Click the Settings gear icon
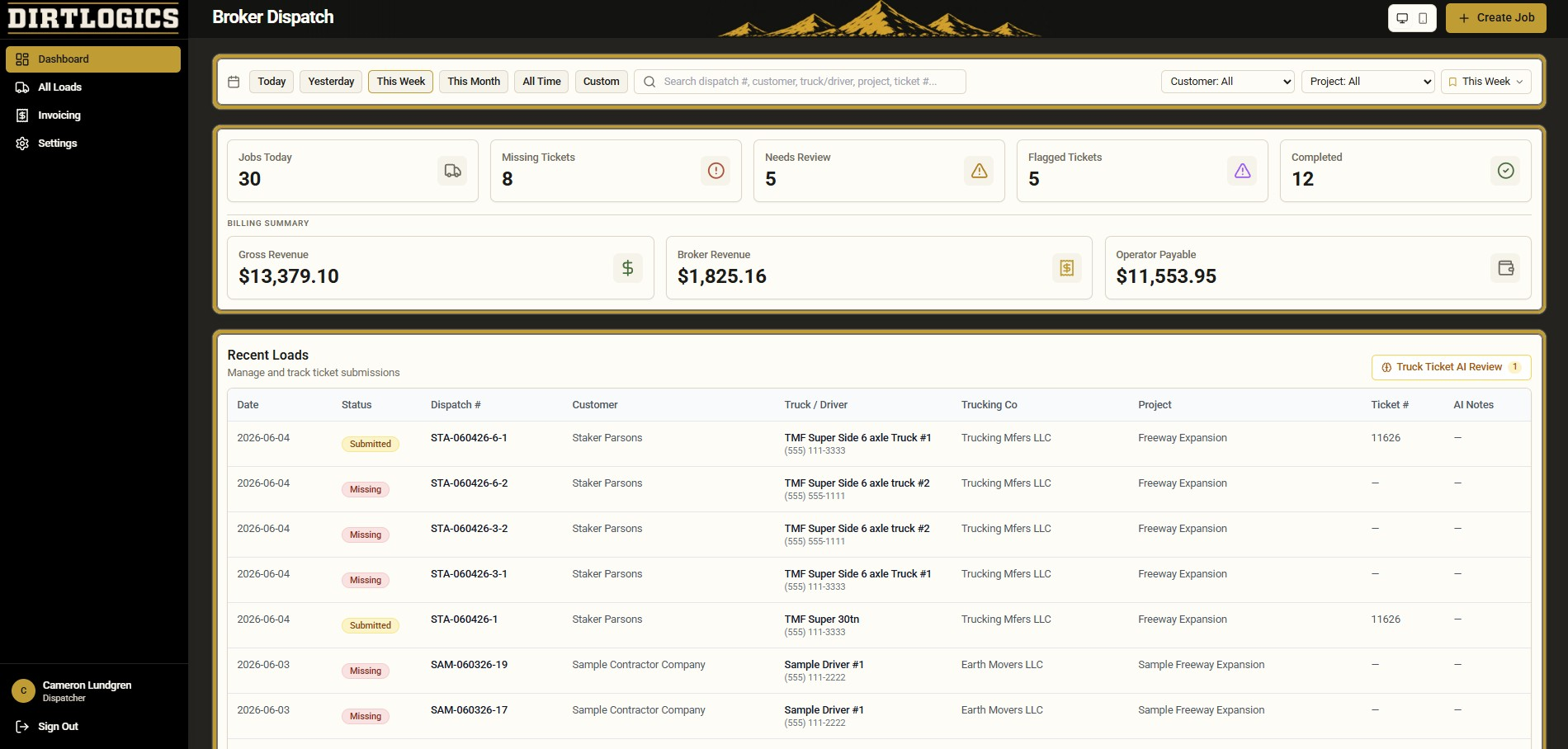 pos(22,144)
